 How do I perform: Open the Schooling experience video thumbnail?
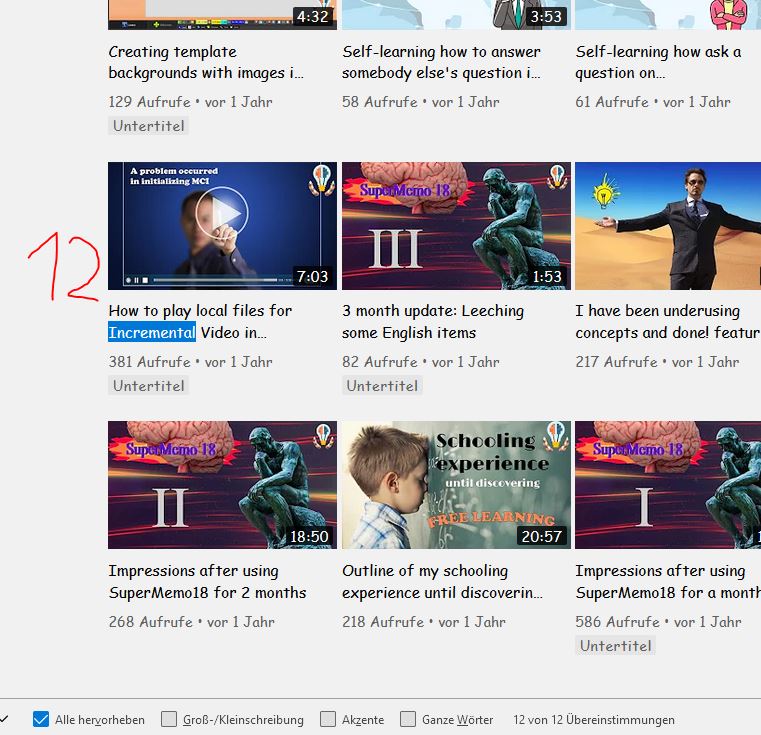click(456, 485)
